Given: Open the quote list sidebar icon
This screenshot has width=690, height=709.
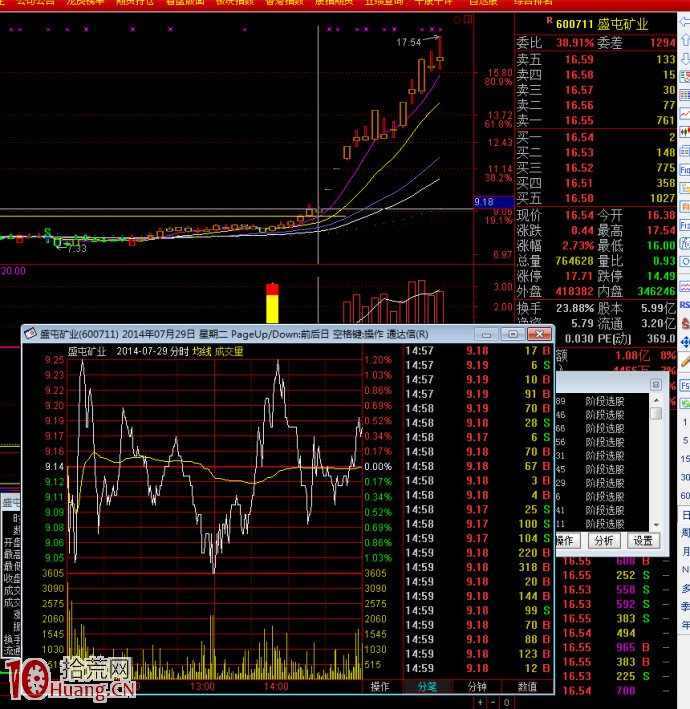Looking at the screenshot, I should tap(685, 76).
